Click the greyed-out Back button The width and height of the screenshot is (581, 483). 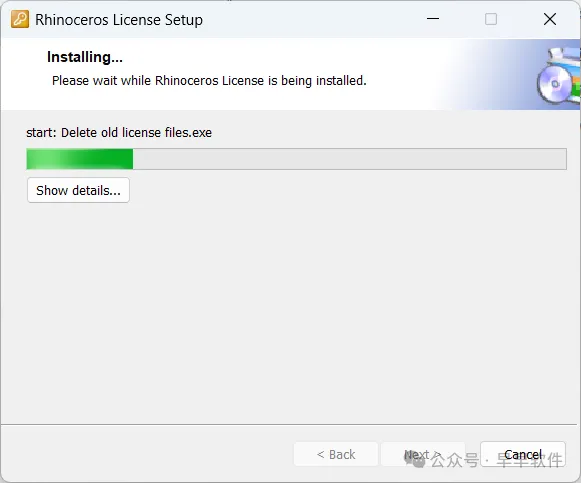coord(336,454)
